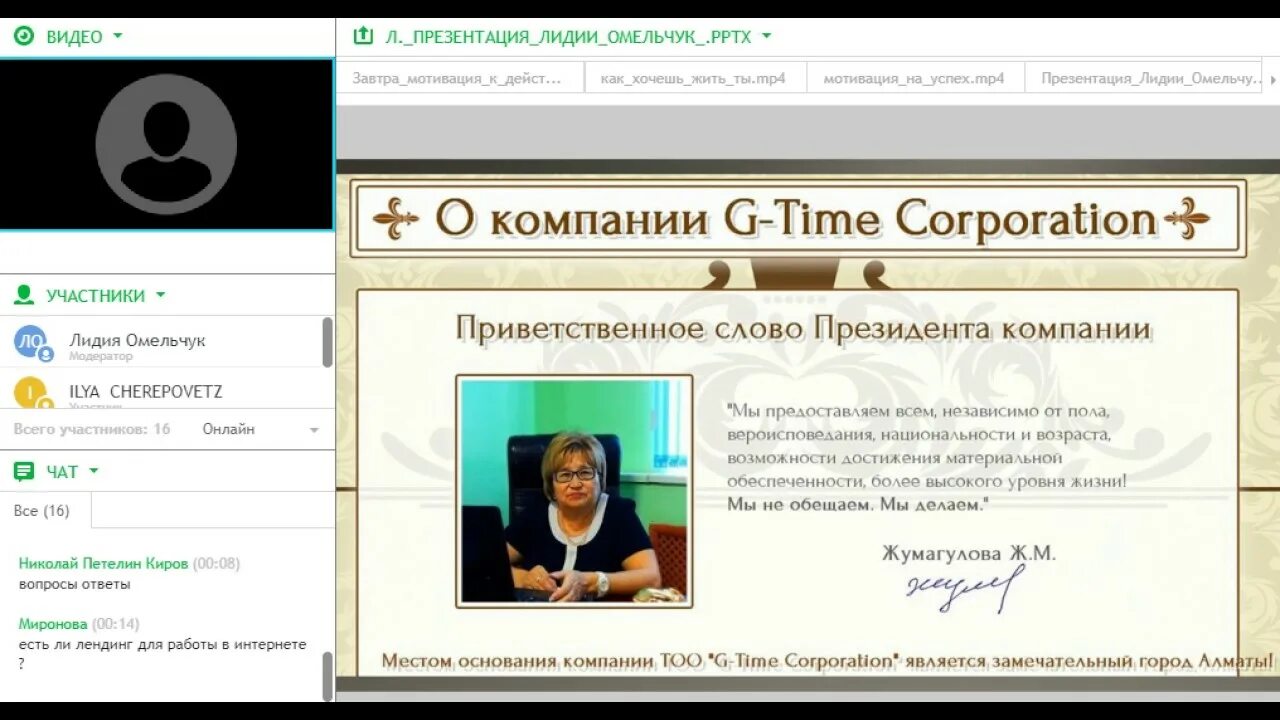Switch to Завтра_мотивация_к_дейст… tab

coord(460,78)
